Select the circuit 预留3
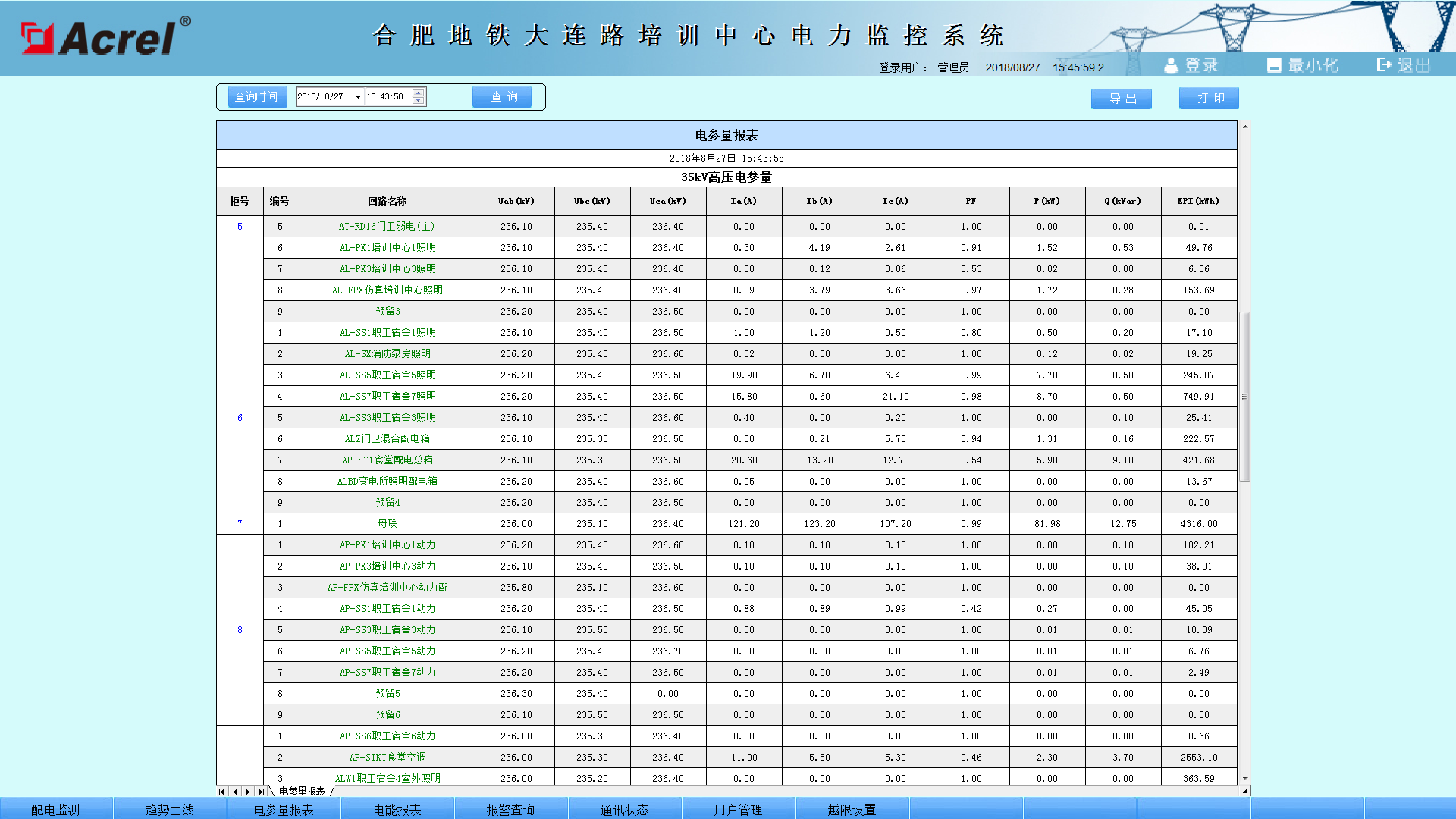 click(388, 312)
